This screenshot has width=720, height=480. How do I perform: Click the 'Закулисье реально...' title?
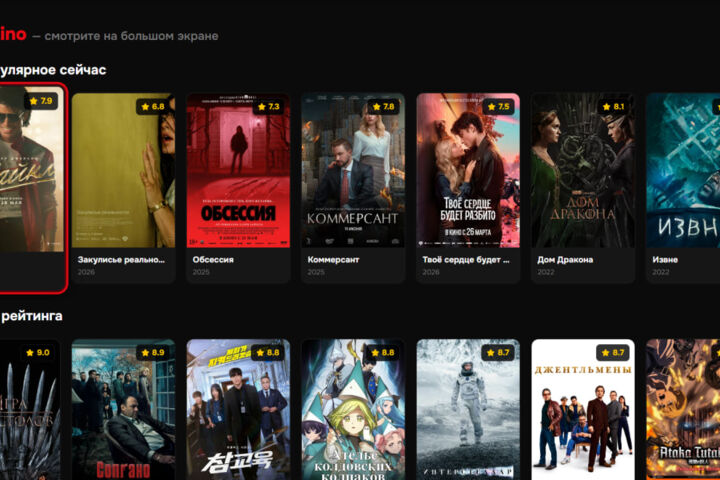click(121, 260)
